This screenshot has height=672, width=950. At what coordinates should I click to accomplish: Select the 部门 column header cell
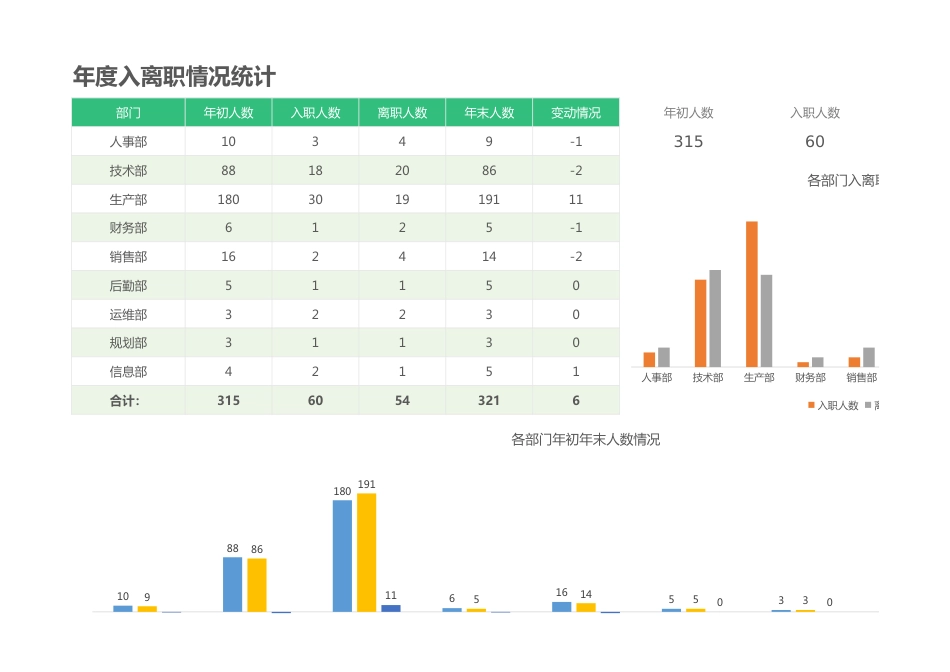(x=127, y=112)
